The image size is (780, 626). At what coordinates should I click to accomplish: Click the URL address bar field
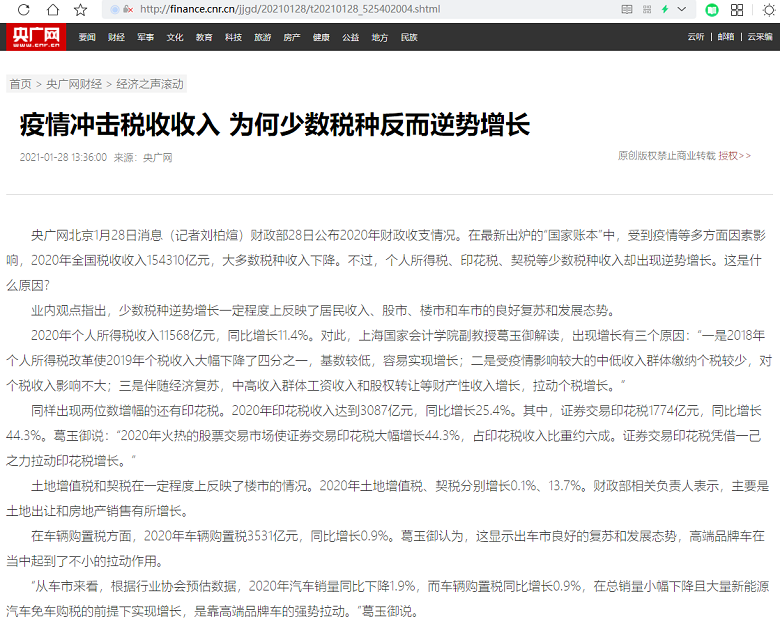click(350, 9)
